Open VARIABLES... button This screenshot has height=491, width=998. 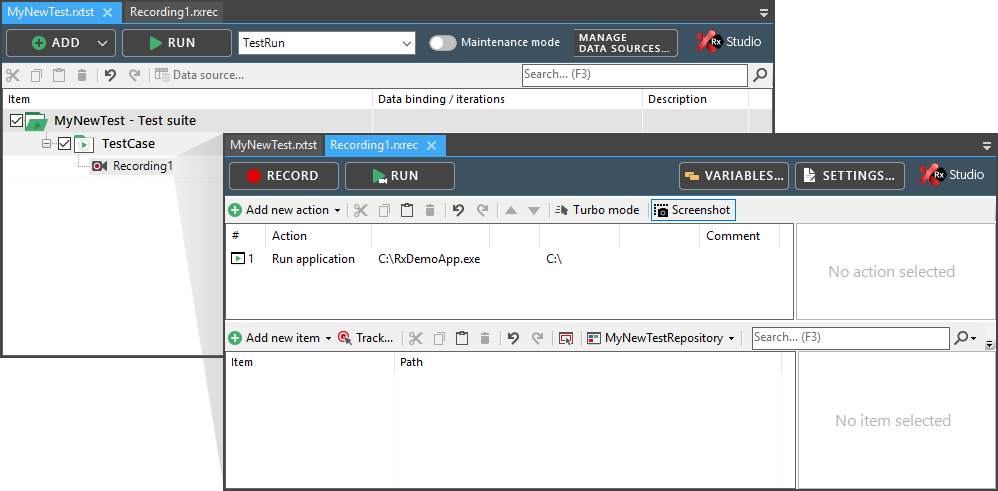pos(734,176)
